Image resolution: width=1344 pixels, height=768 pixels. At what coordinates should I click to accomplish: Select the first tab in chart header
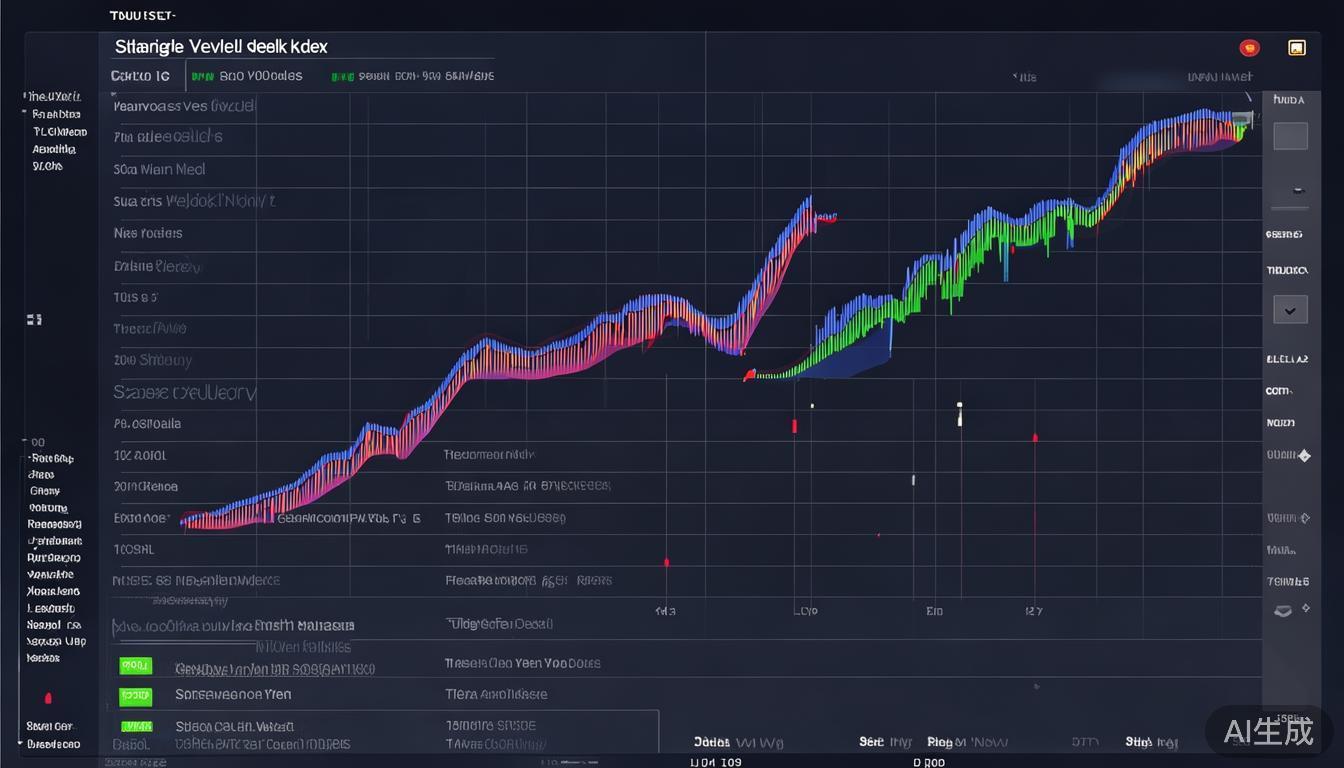140,76
